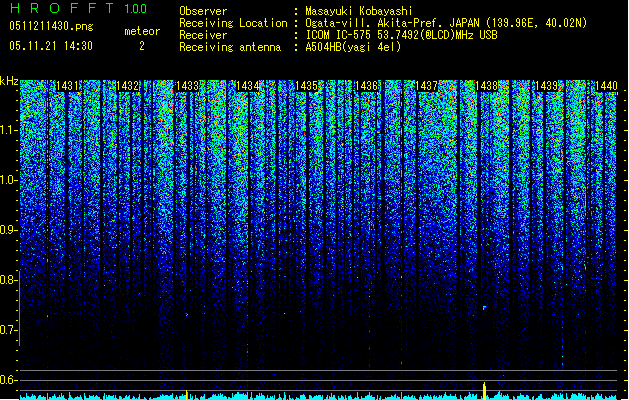Click the 0.8 kHz axis label

coord(8,280)
